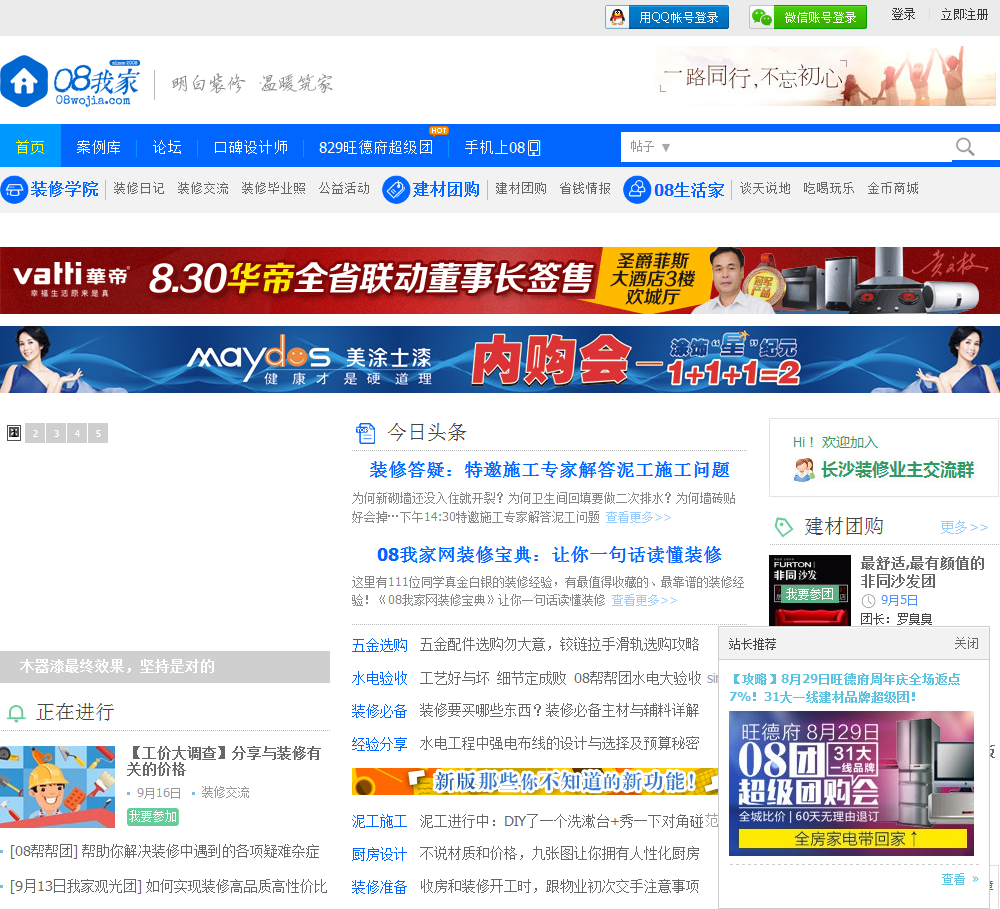Click the 微信账号登录 button
Screen dimensions: 1000x909
[x=808, y=17]
